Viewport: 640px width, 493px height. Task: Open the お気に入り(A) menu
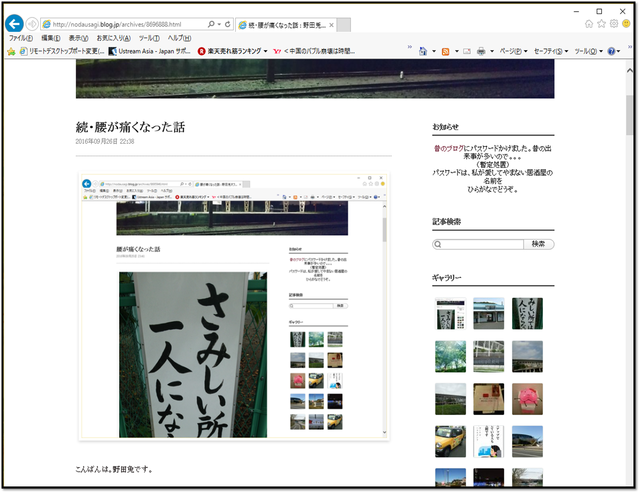click(113, 38)
